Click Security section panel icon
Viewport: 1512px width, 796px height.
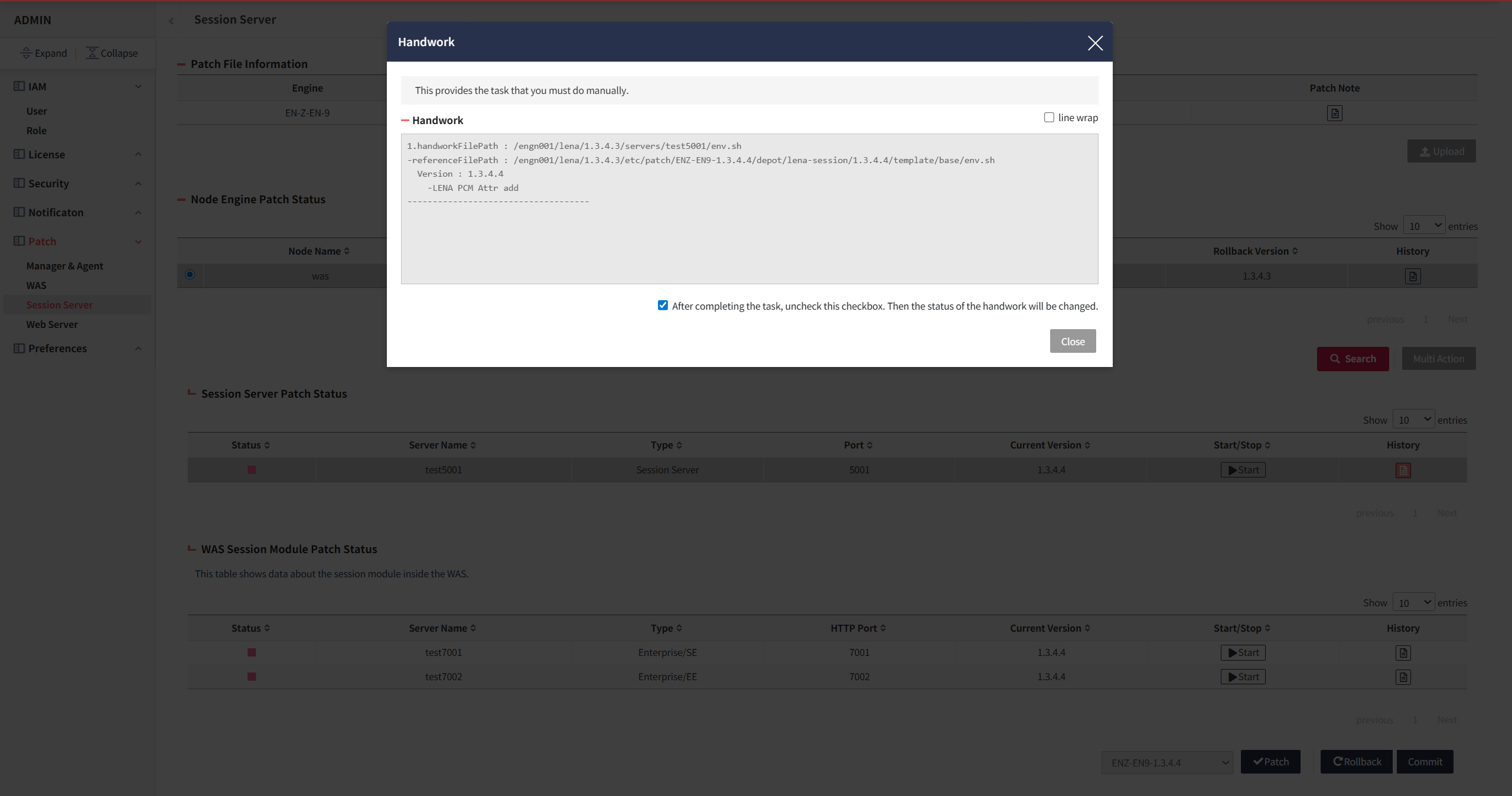pos(19,183)
